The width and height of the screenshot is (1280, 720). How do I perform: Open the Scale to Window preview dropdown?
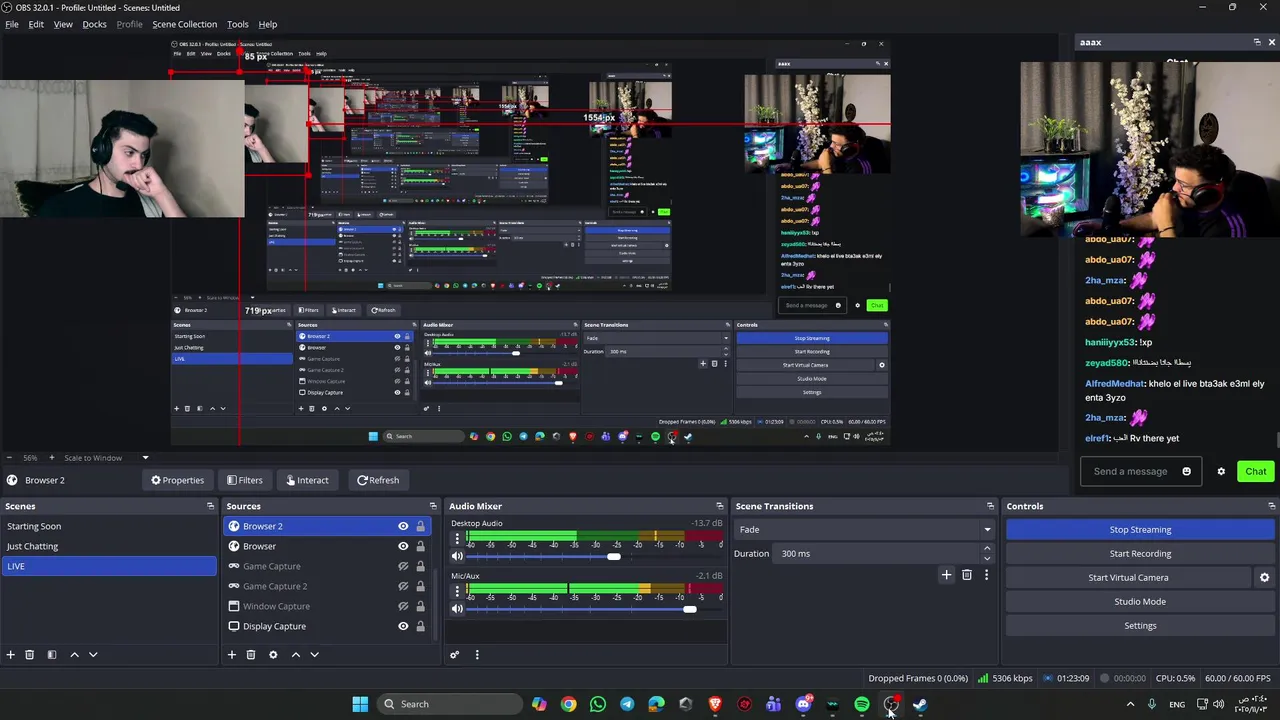pyautogui.click(x=106, y=457)
